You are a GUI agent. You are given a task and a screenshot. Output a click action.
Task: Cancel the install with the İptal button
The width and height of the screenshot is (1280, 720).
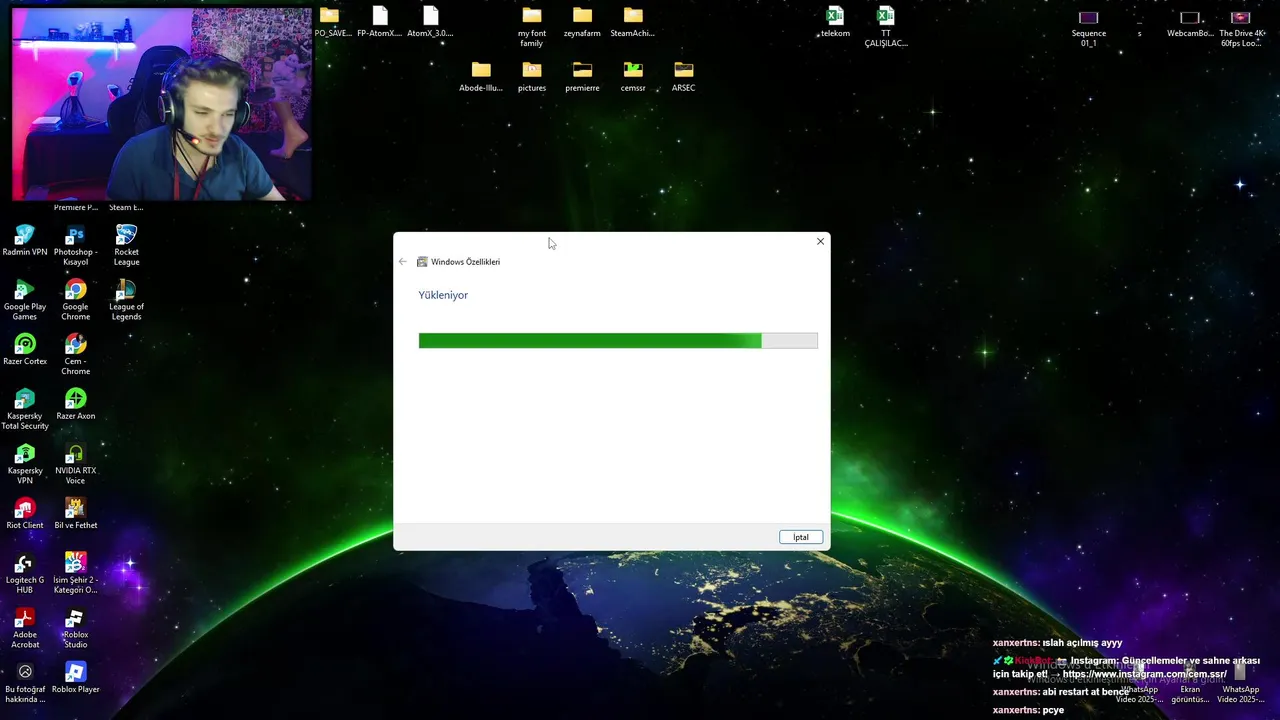(801, 537)
